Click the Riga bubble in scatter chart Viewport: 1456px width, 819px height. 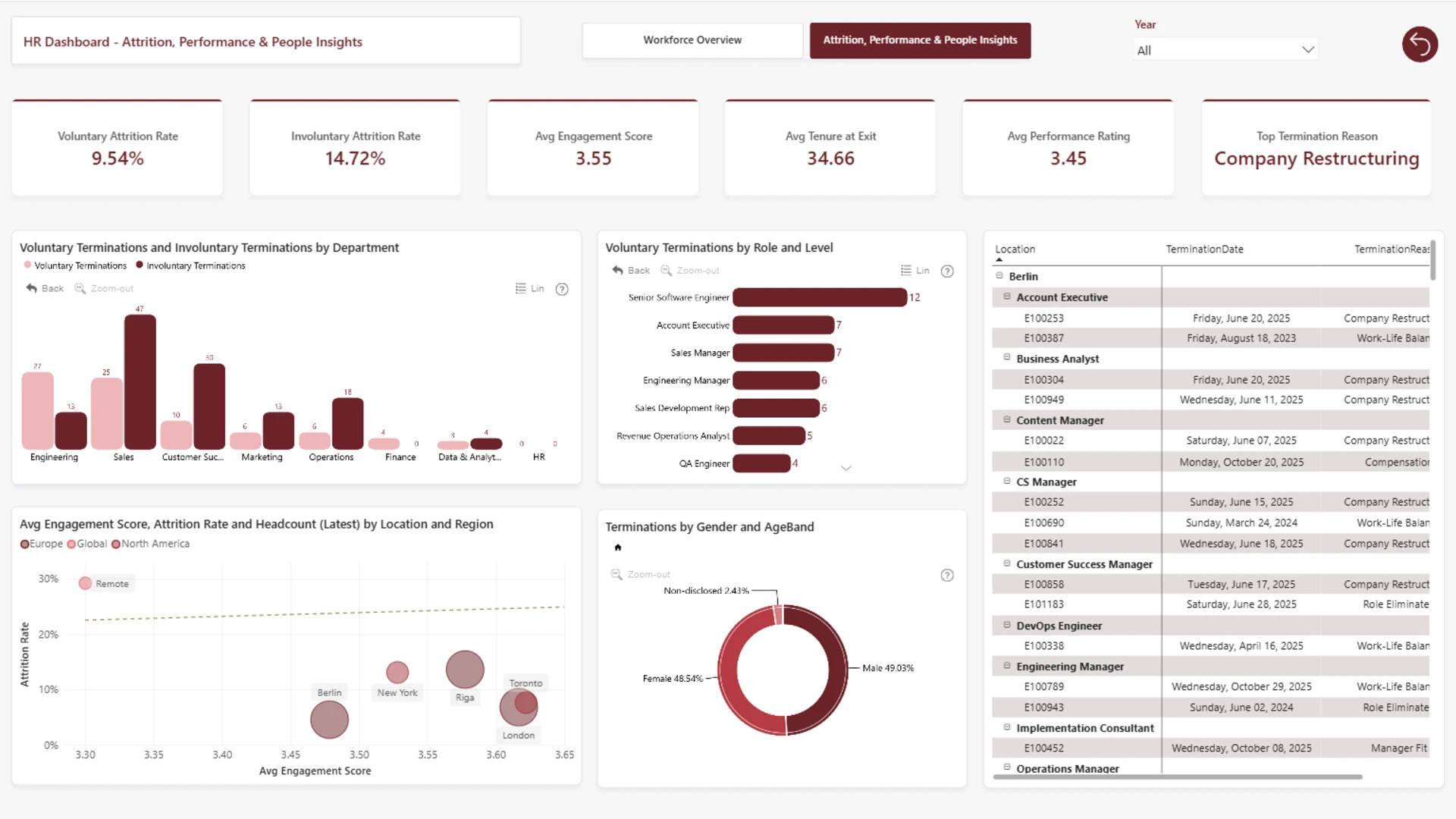[x=465, y=670]
